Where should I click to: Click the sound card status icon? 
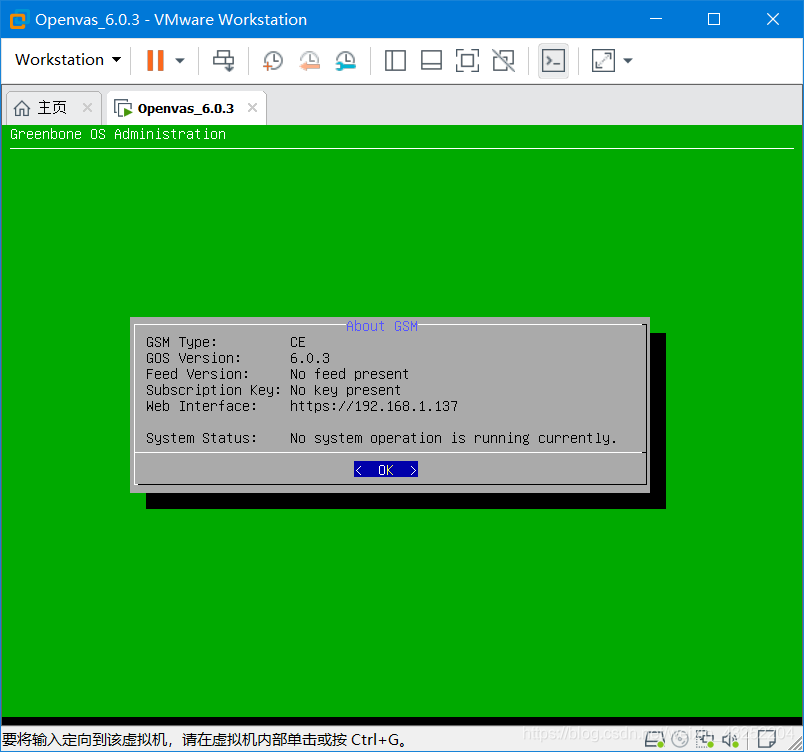[x=731, y=739]
